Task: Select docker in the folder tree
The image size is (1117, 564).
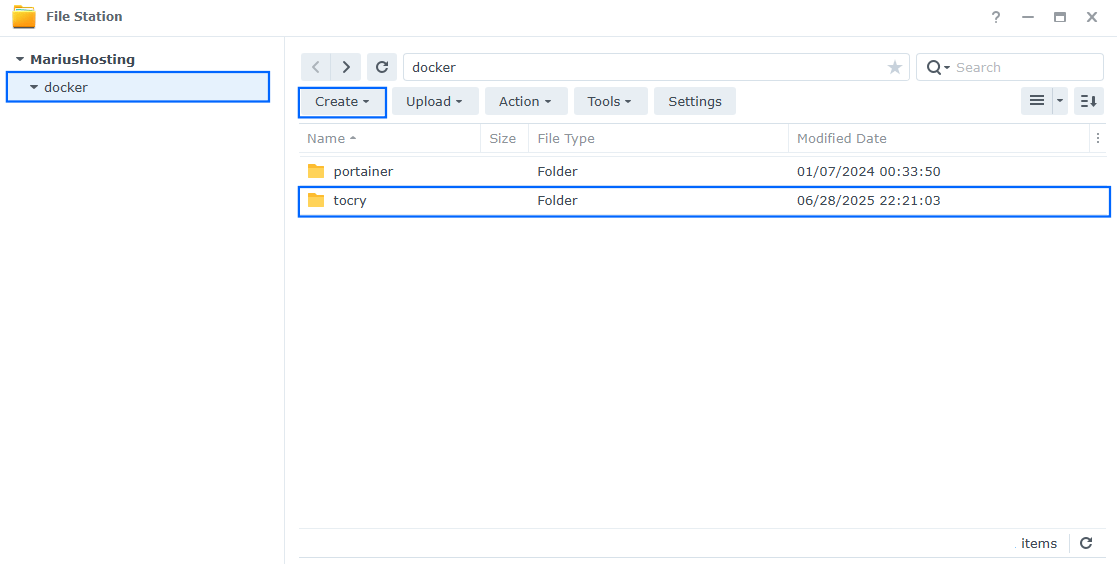Action: click(x=66, y=88)
